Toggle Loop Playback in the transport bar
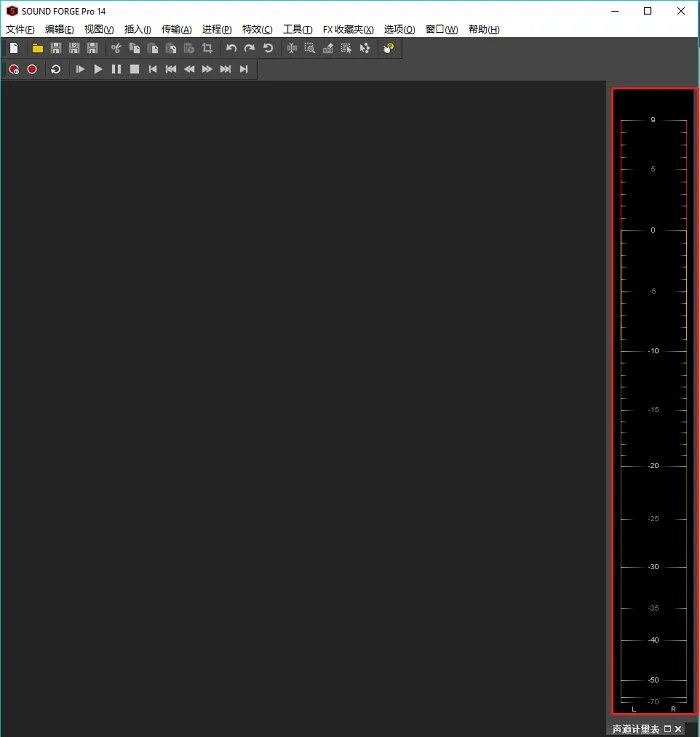The height and width of the screenshot is (737, 700). tap(56, 69)
